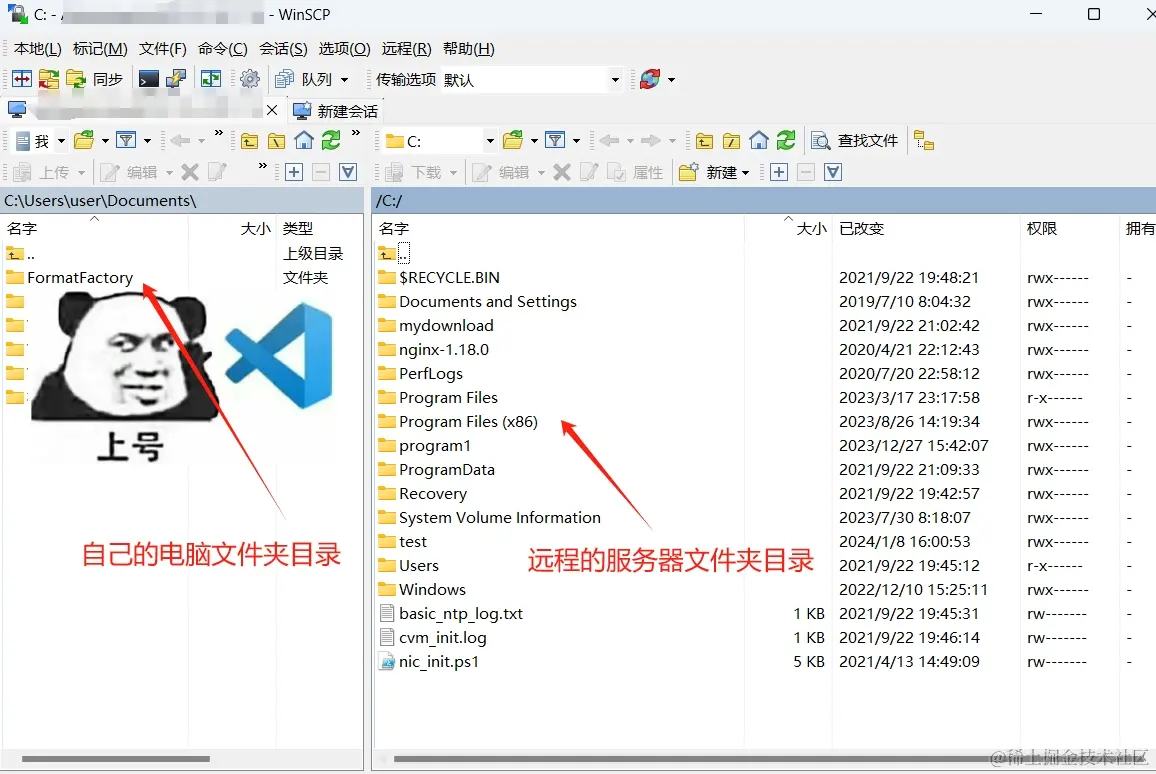1156x774 pixels.
Task: Open the remote filter icon
Action: pyautogui.click(x=555, y=140)
